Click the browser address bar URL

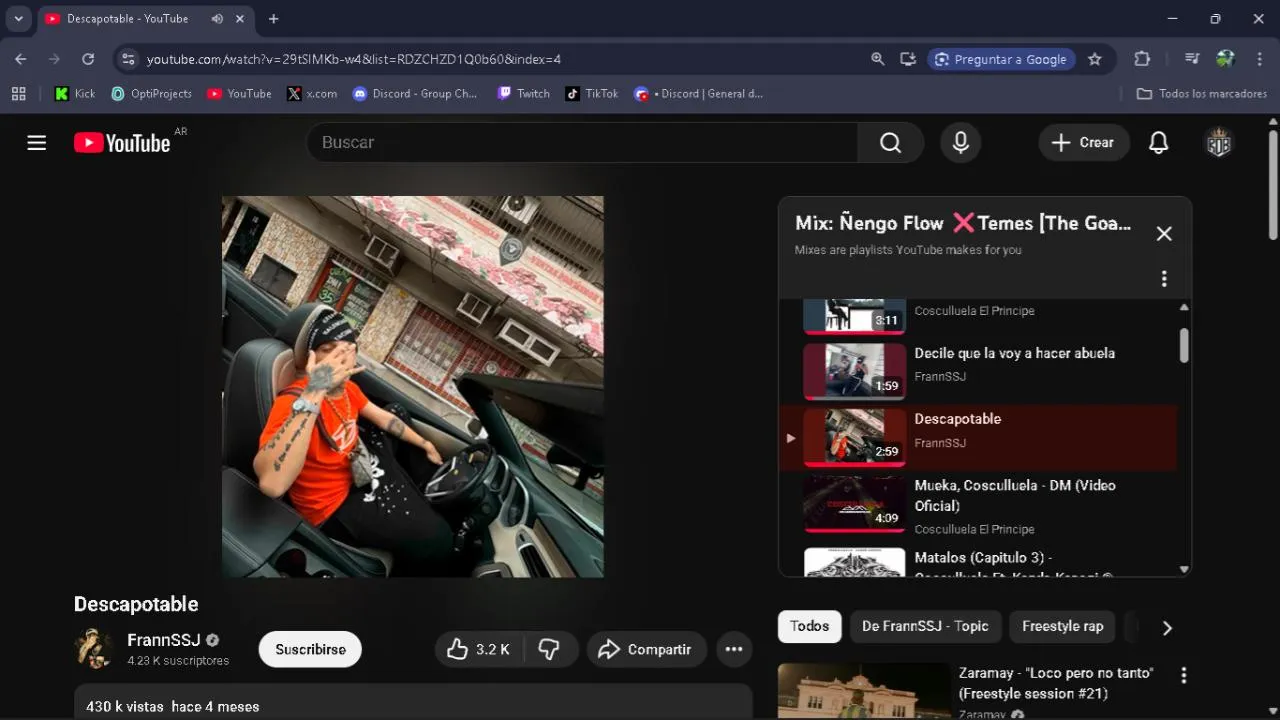click(354, 59)
